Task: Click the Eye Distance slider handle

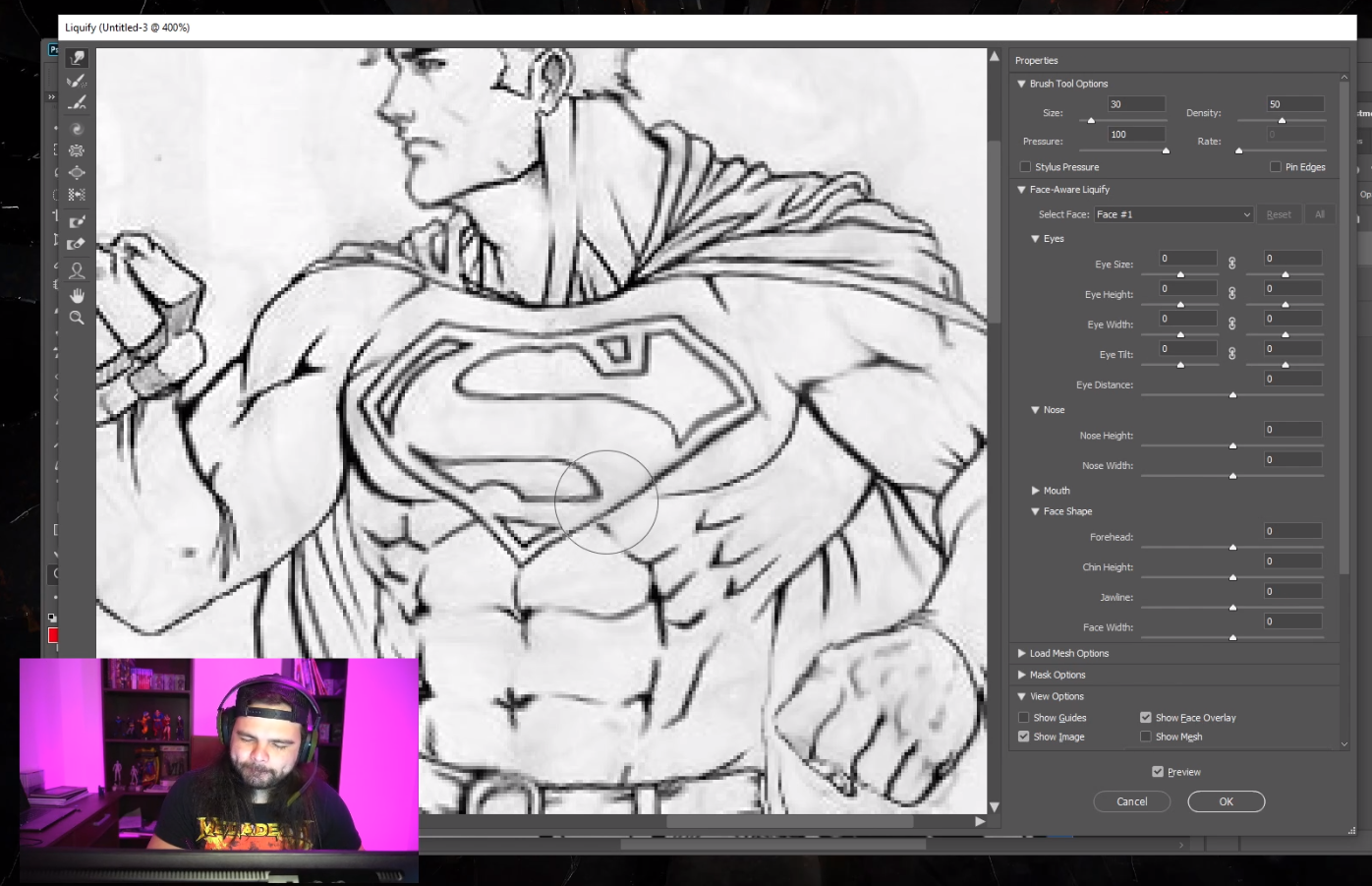Action: click(x=1232, y=394)
